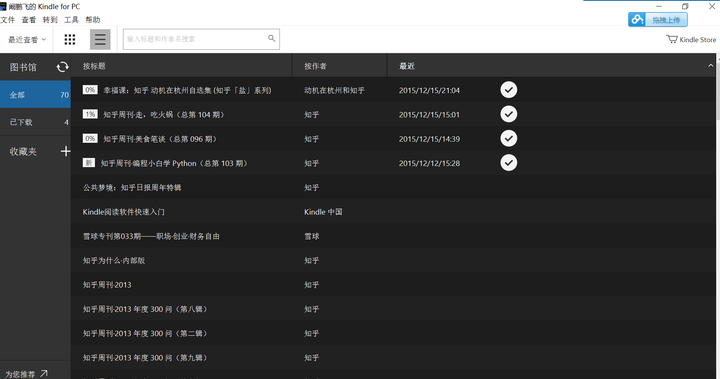Open 为您推荐 recommendations link
This screenshot has width=720, height=379.
[26, 374]
